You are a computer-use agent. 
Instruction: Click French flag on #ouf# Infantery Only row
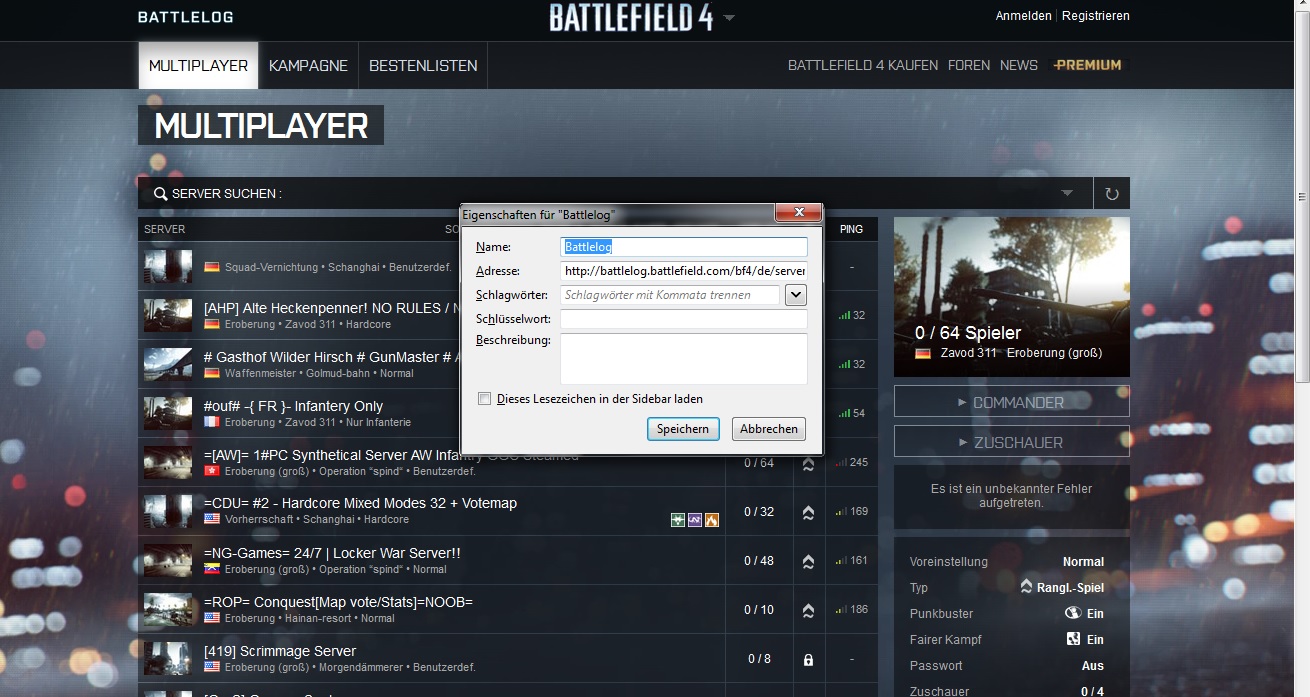coord(212,422)
